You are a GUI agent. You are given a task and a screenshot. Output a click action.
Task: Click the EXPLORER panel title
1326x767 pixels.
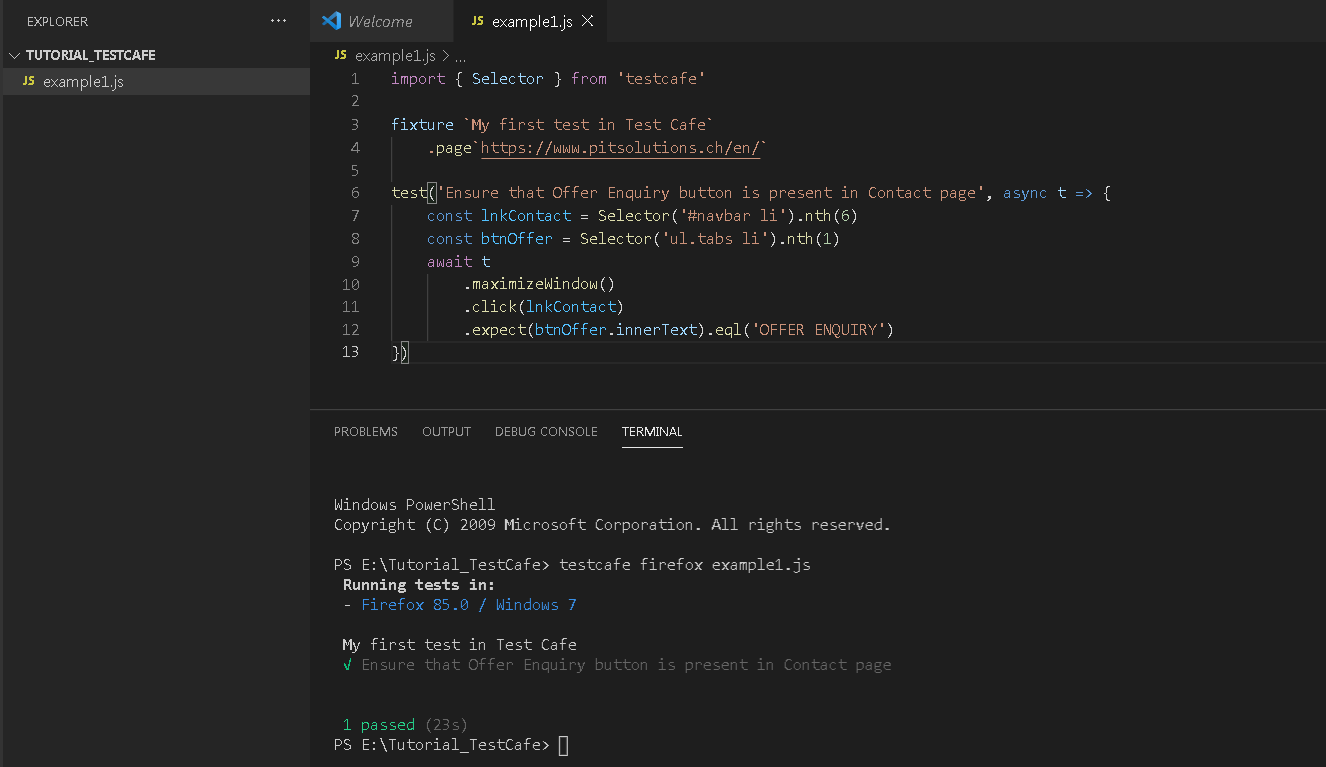[58, 21]
